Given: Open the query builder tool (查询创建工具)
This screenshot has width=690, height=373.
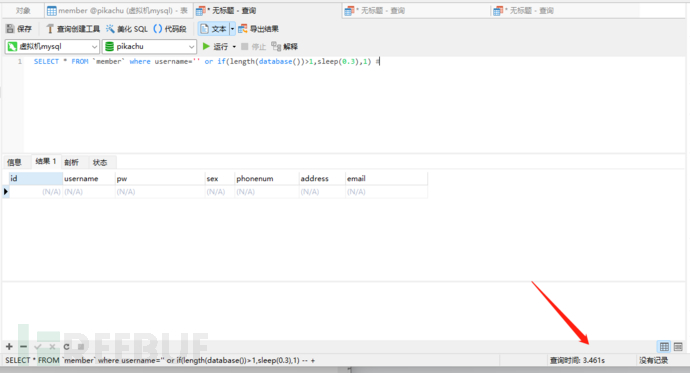Looking at the screenshot, I should 73,29.
